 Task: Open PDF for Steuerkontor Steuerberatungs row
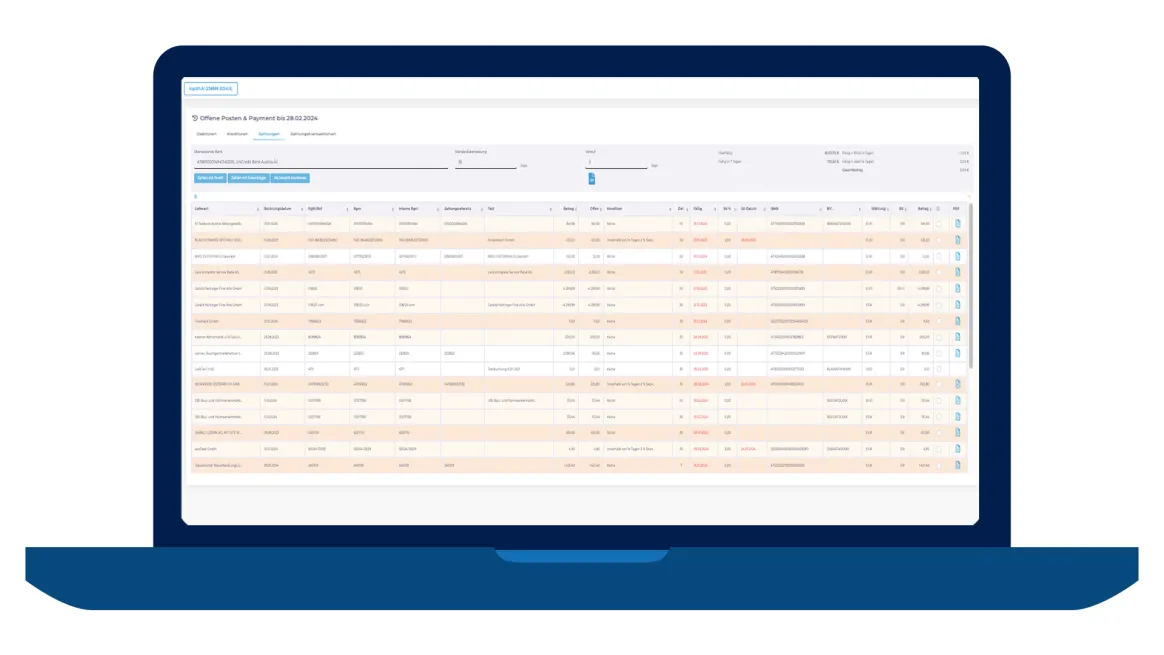(x=958, y=465)
